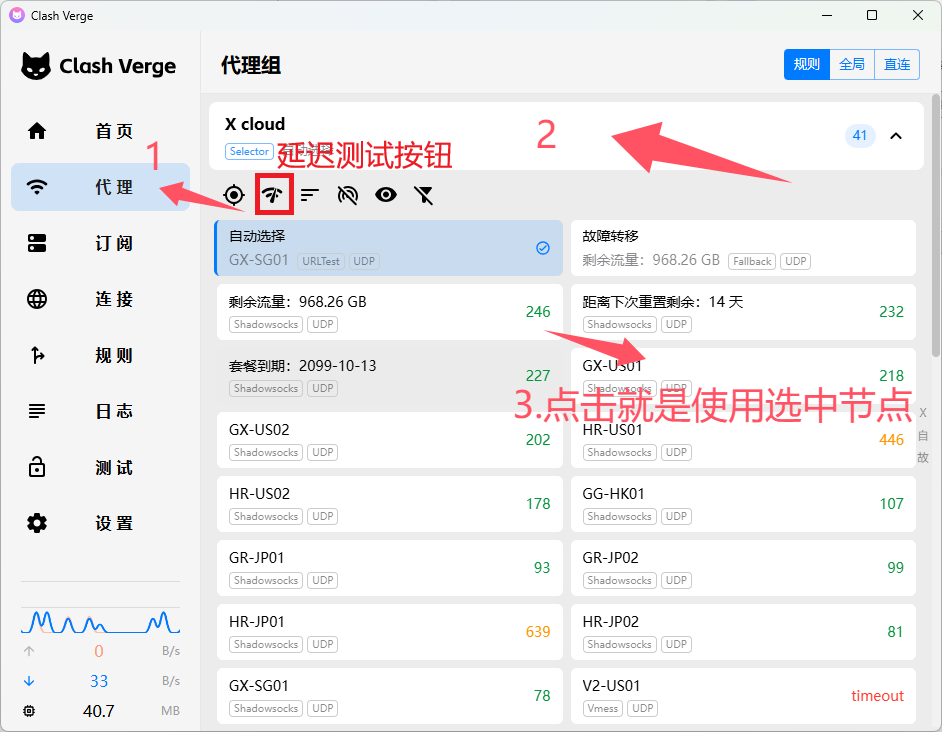942x732 pixels.
Task: Retest the timeout status of V2-US01
Action: (877, 696)
